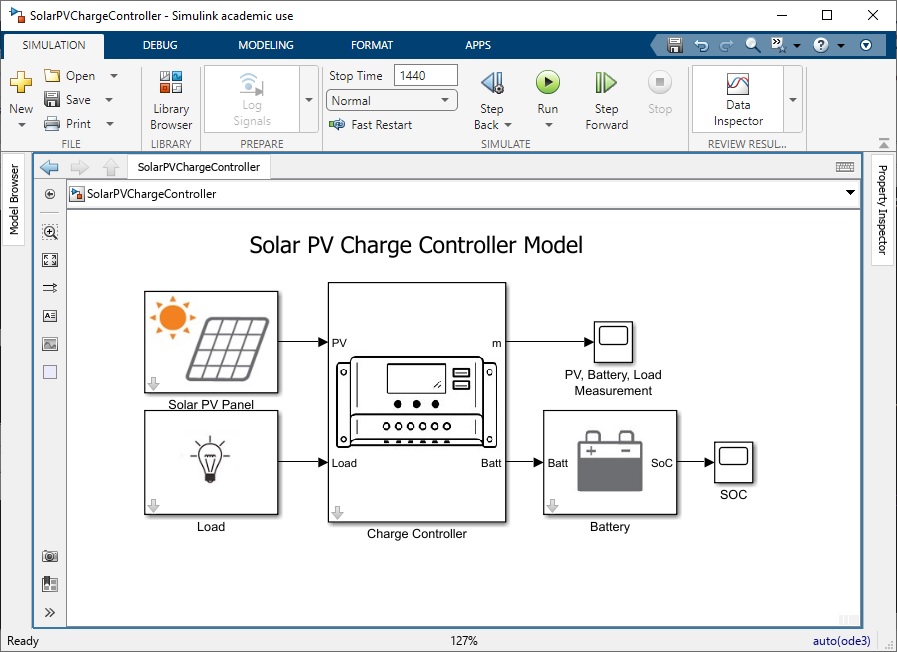Screen dimensions: 897x652
Task: Select the Area box tool swatch
Action: coord(50,372)
